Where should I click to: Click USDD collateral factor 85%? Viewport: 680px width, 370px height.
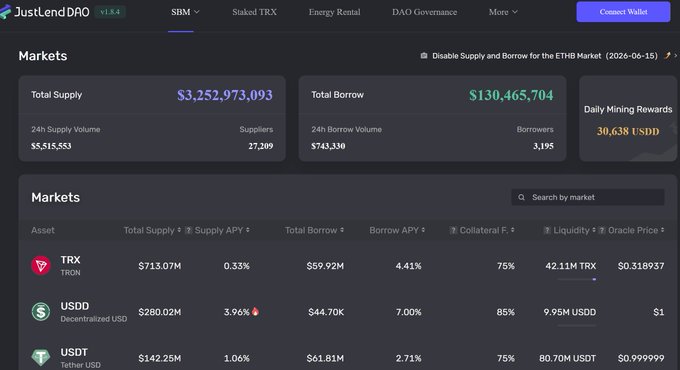506,312
